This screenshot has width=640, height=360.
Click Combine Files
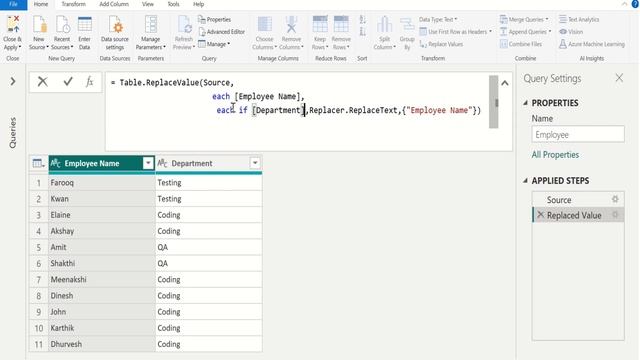tap(521, 44)
